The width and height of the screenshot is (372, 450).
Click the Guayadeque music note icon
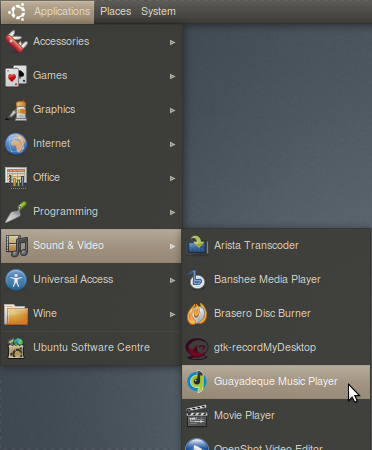point(197,382)
